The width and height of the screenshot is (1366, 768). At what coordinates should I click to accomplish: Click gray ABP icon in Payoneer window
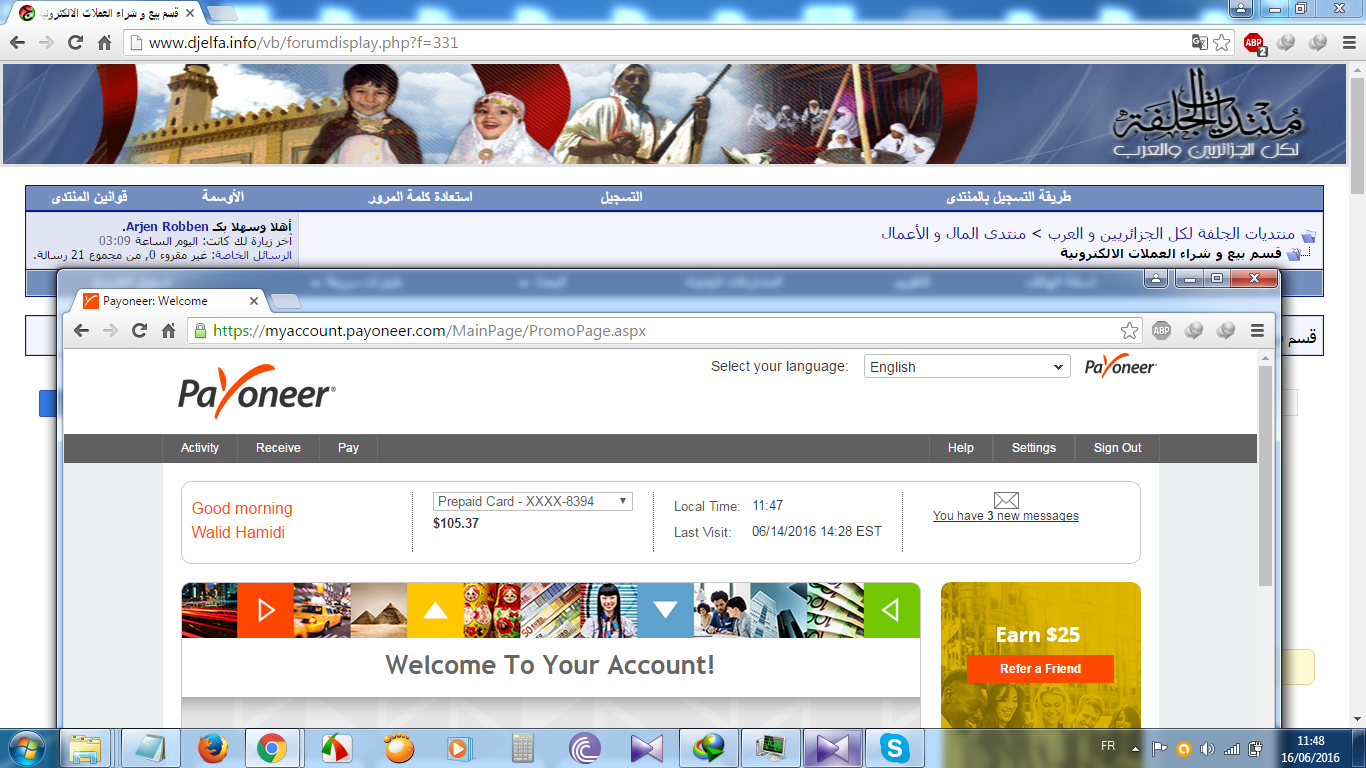[x=1161, y=330]
